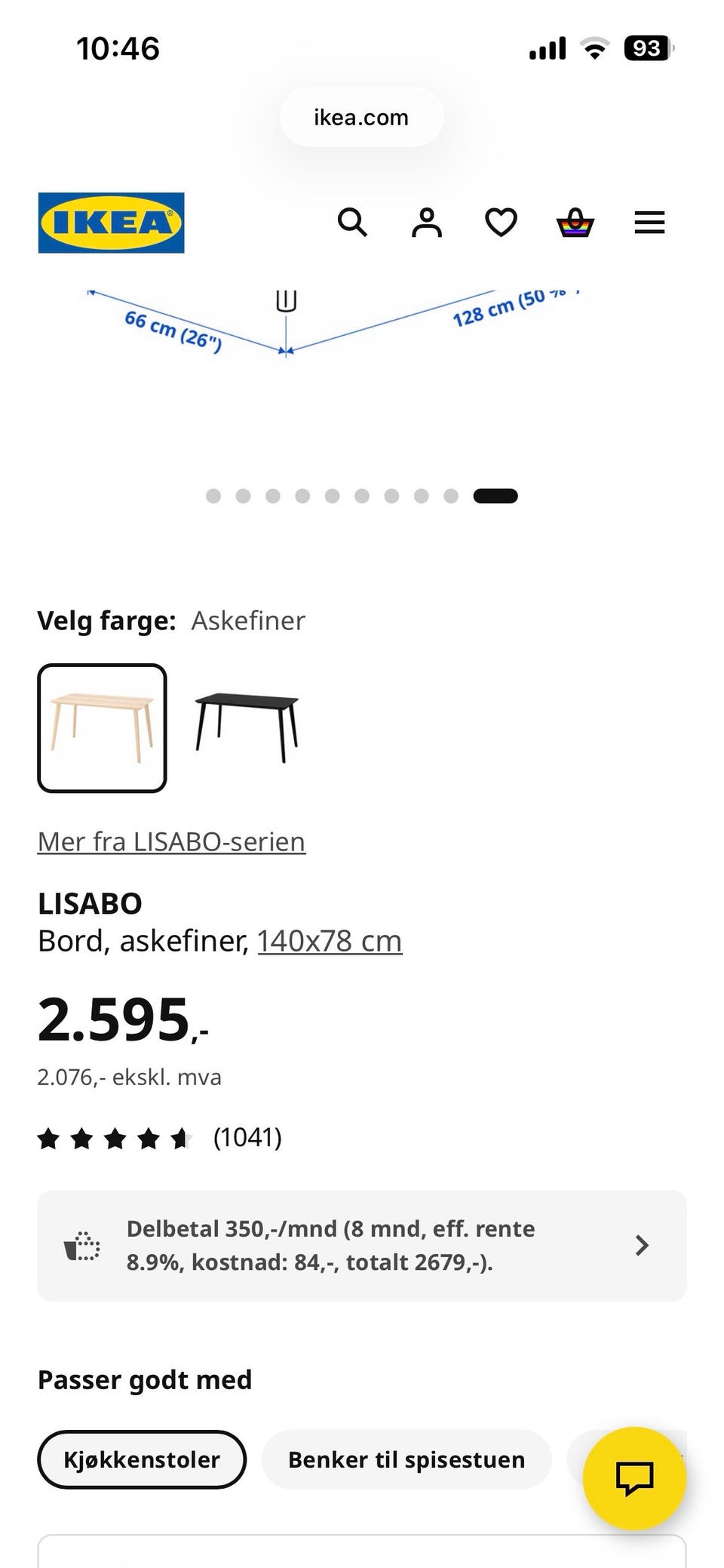Open the yellow chat bubble button
Image resolution: width=724 pixels, height=1568 pixels.
click(x=635, y=1478)
